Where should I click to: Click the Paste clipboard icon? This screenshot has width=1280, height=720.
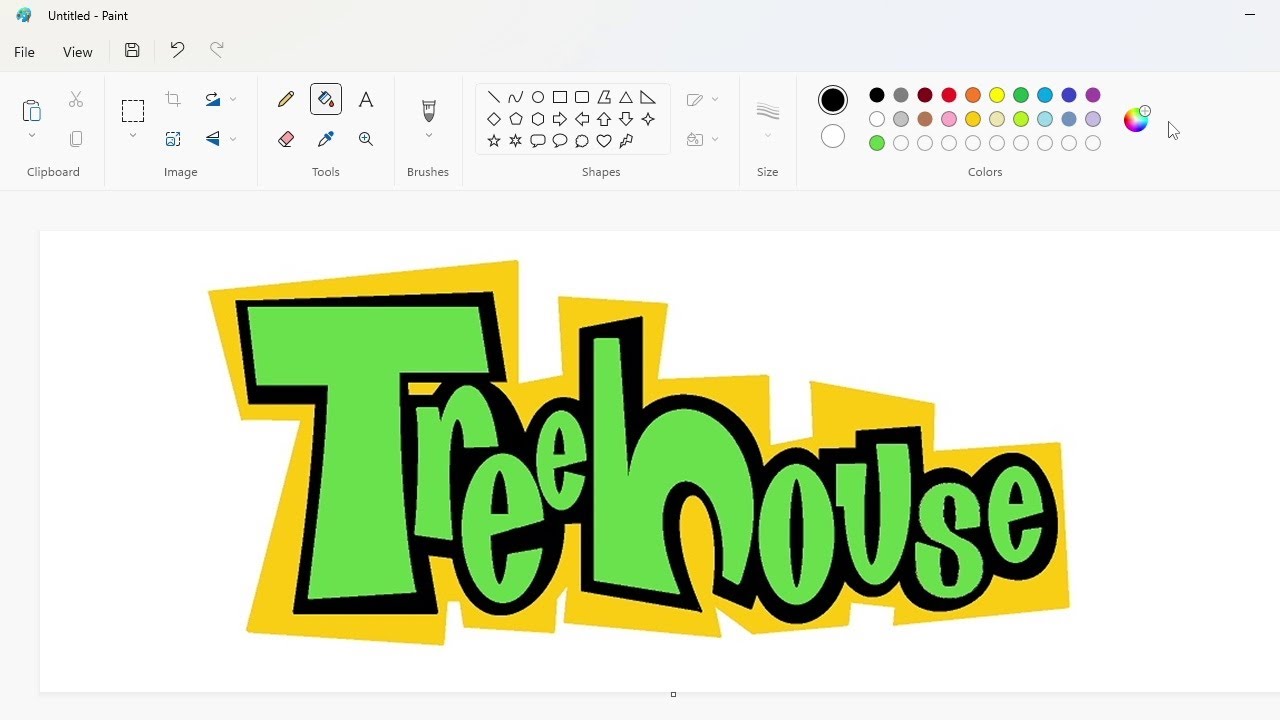point(32,110)
